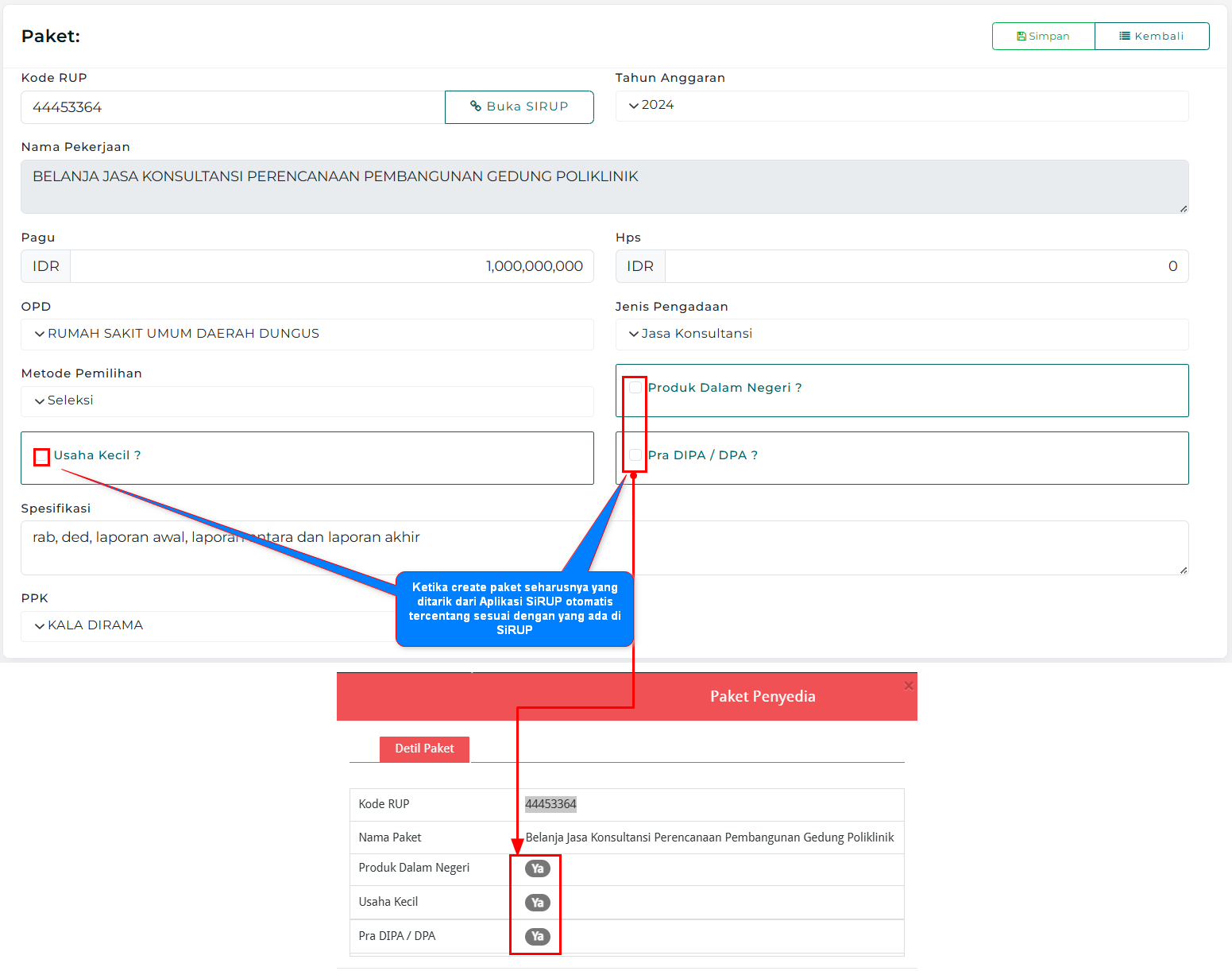Screen dimensions: 1232x971
Task: Tick the Usaha Kecil checkbox
Action: tap(42, 457)
